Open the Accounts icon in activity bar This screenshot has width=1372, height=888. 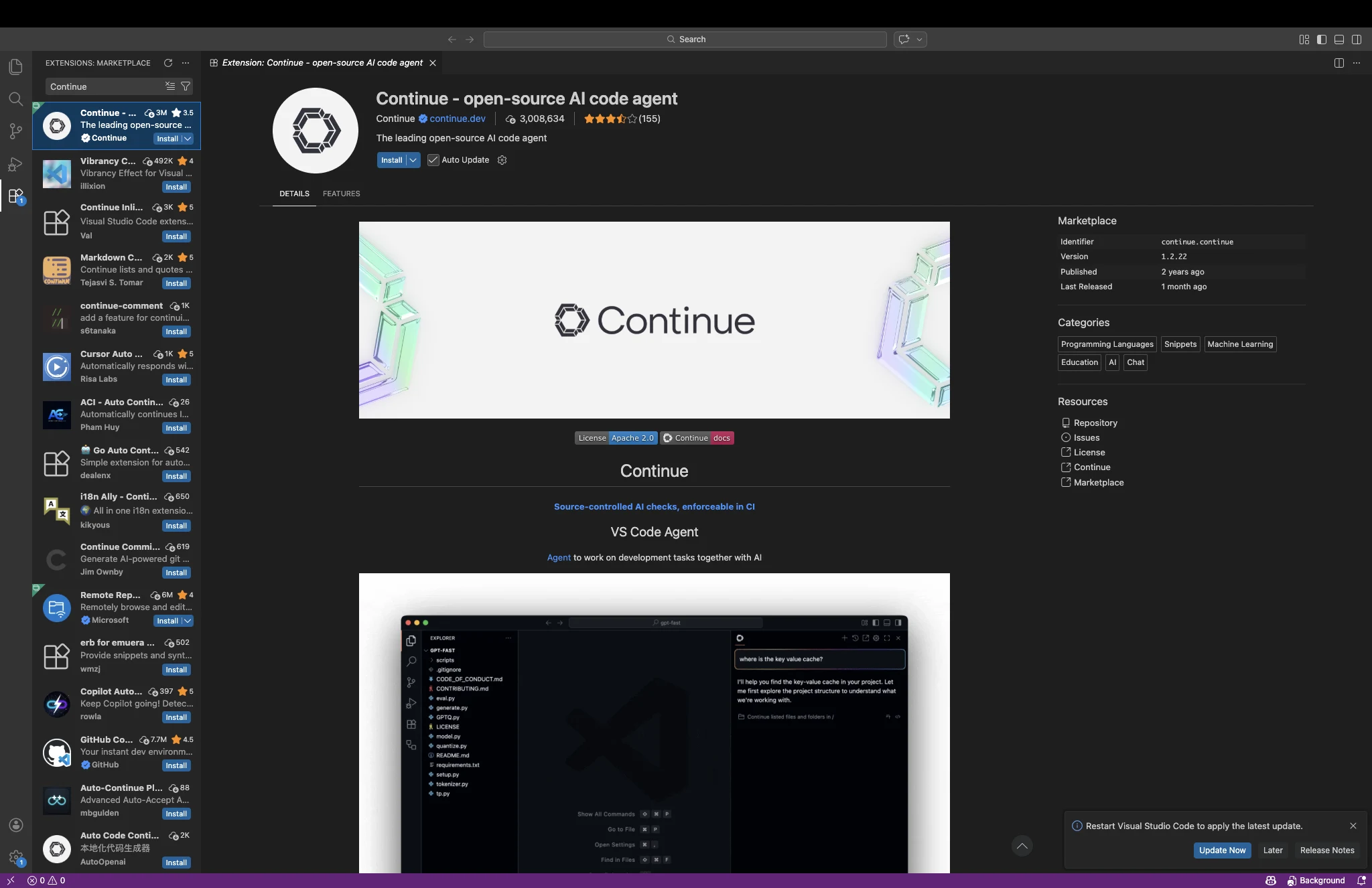[16, 825]
